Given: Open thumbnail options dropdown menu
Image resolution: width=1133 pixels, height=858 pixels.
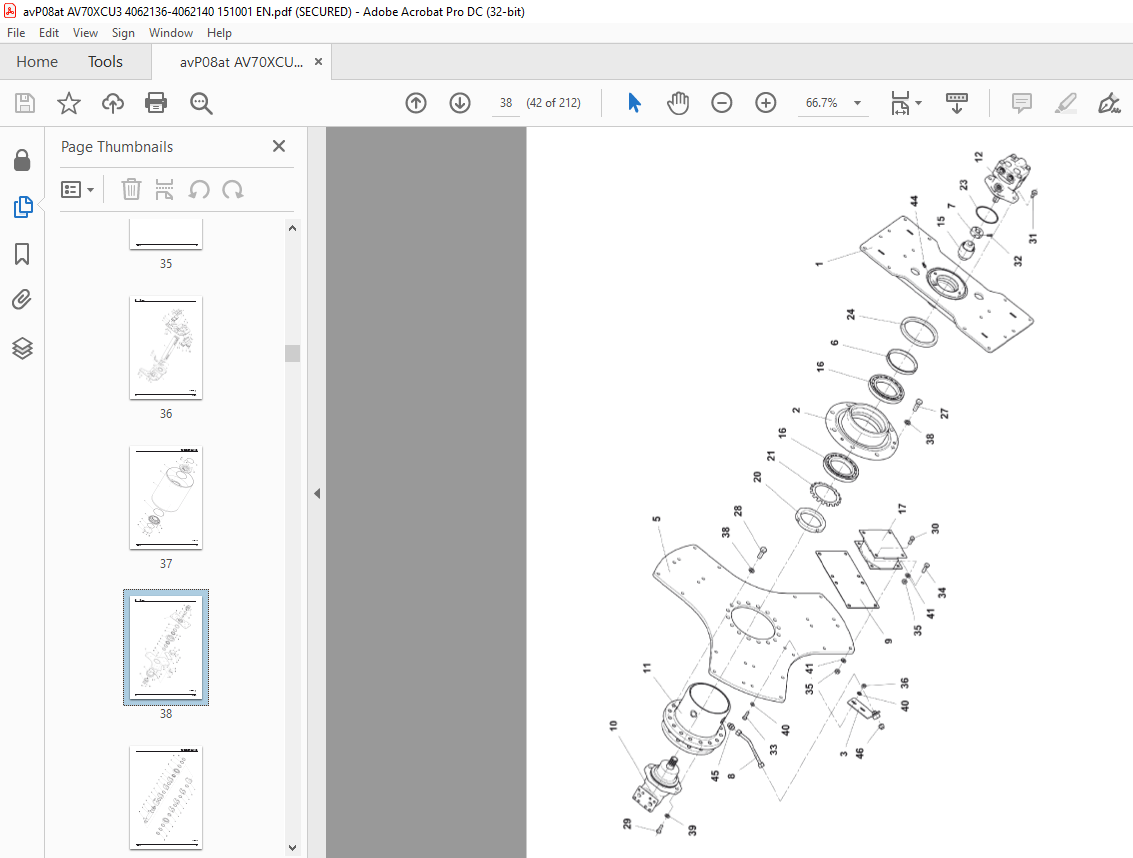Looking at the screenshot, I should [78, 190].
